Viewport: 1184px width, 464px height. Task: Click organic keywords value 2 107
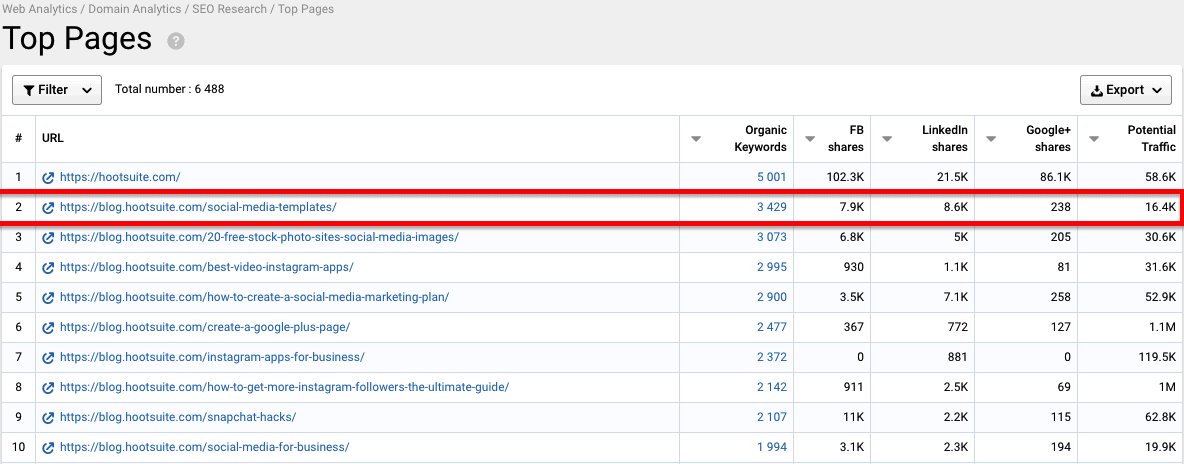pyautogui.click(x=772, y=417)
